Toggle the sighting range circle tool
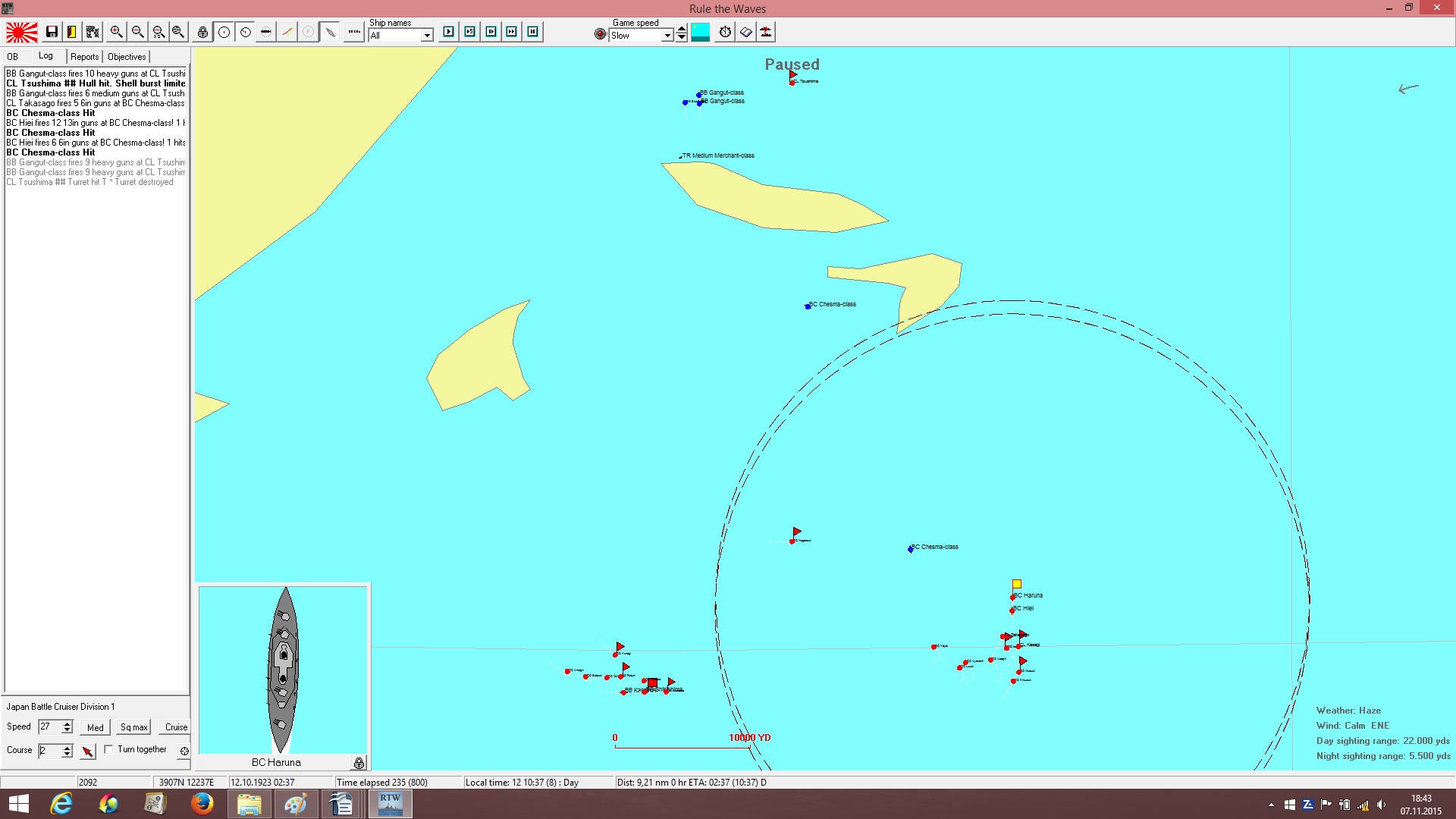This screenshot has height=819, width=1456. 224,32
